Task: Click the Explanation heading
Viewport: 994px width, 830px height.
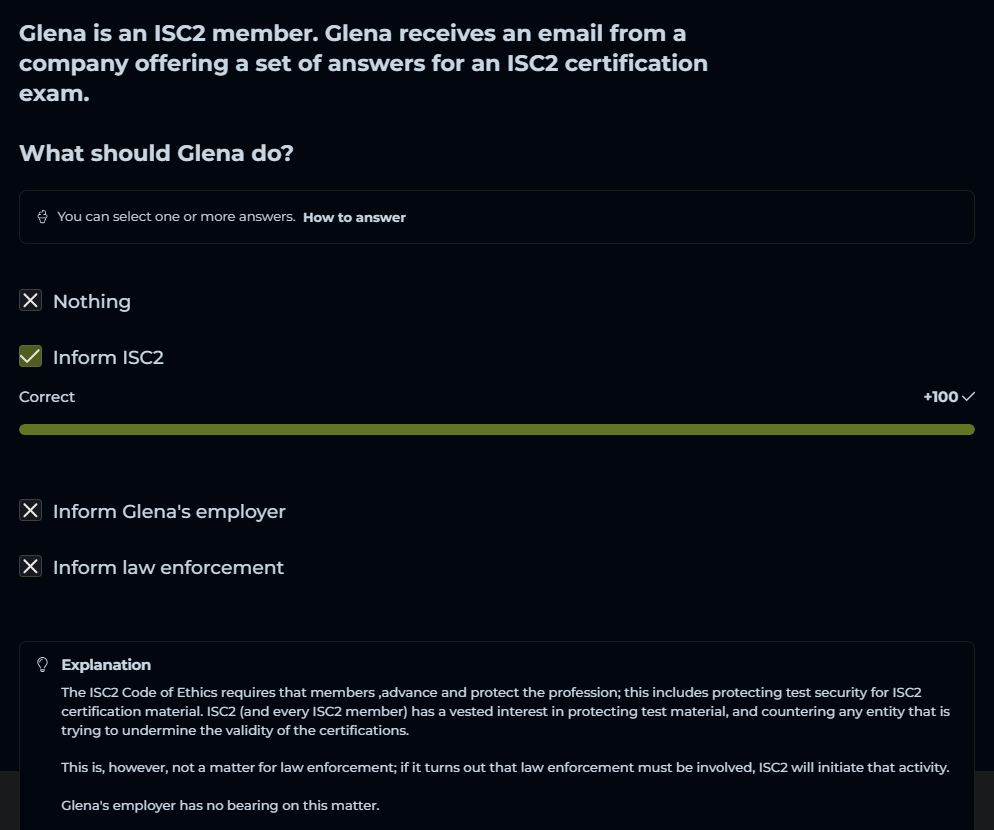Action: click(x=106, y=665)
